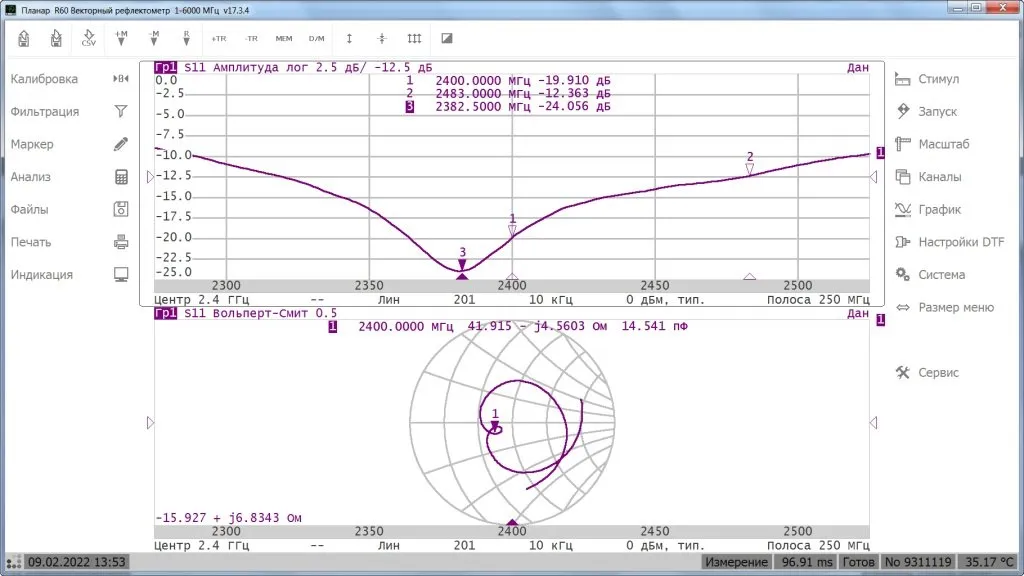This screenshot has width=1024, height=576.
Task: Open Печать via the printer icon
Action: pyautogui.click(x=121, y=242)
